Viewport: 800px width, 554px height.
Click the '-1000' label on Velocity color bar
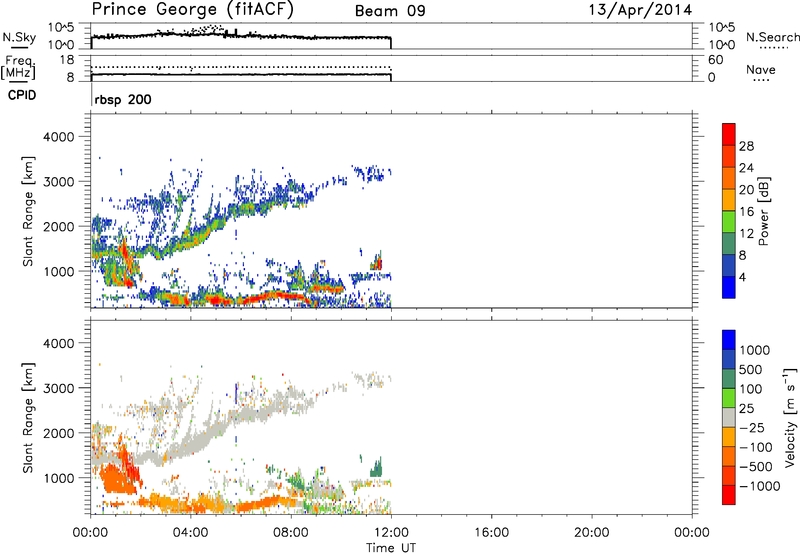(x=759, y=486)
